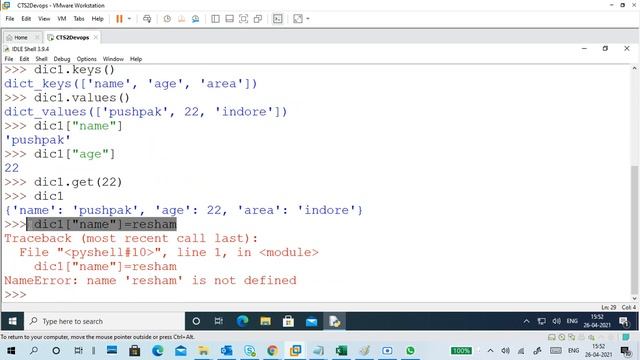640x360 pixels.
Task: Open File Explorer in the guest taskbar
Action: coord(265,321)
